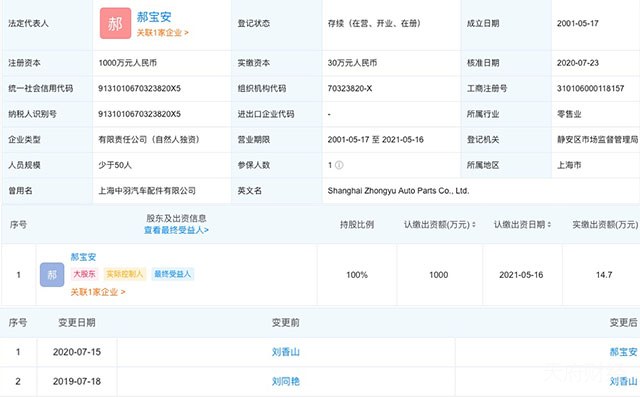The width and height of the screenshot is (640, 398).
Task: Select subscribed amount 1000 in shareholder row
Action: pyautogui.click(x=439, y=275)
